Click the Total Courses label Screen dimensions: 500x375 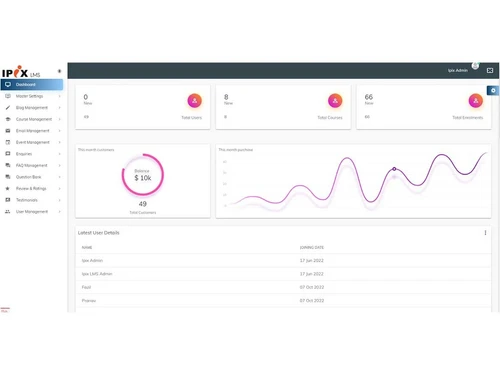330,118
